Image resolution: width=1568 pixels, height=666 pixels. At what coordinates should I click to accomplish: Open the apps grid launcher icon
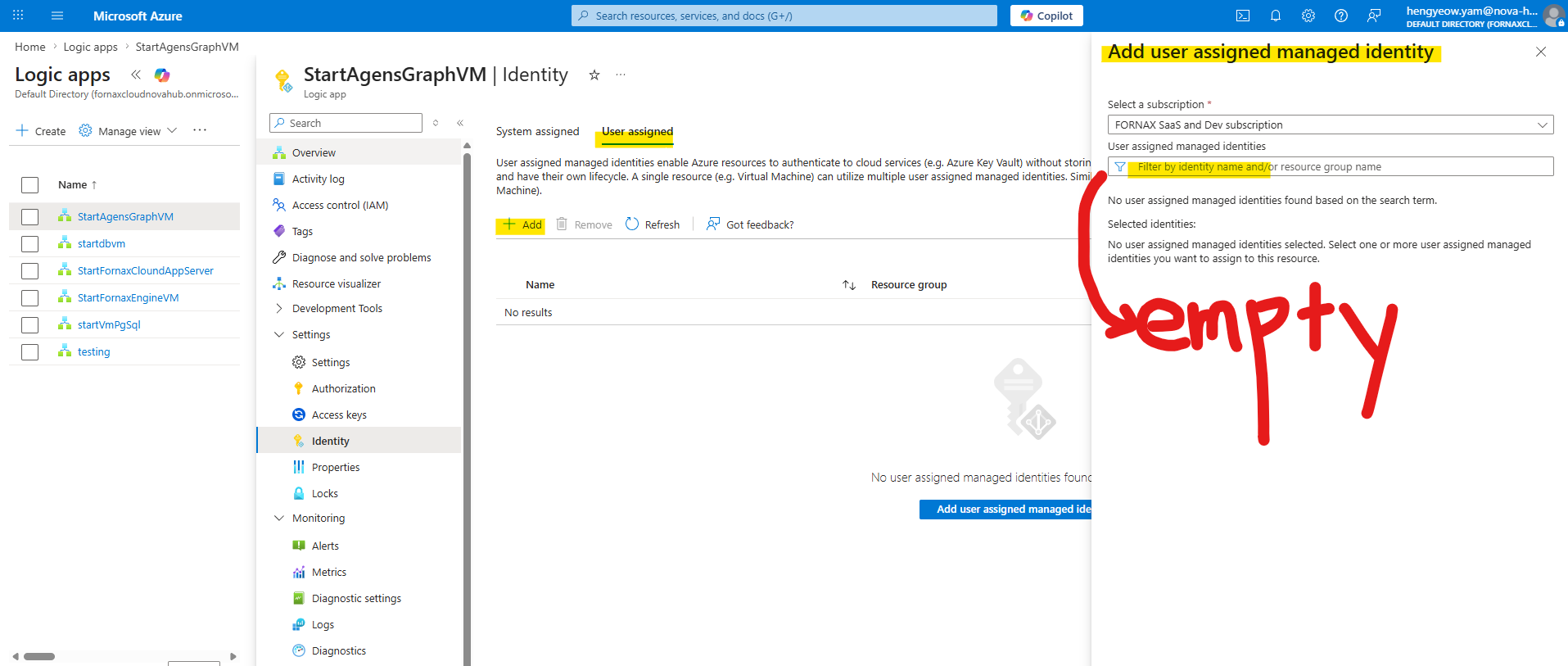click(x=18, y=16)
